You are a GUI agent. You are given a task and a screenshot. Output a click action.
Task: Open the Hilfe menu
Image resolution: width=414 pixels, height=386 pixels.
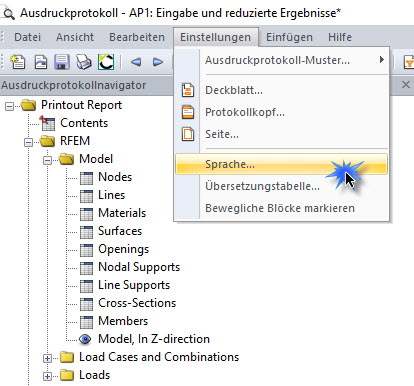coord(340,37)
